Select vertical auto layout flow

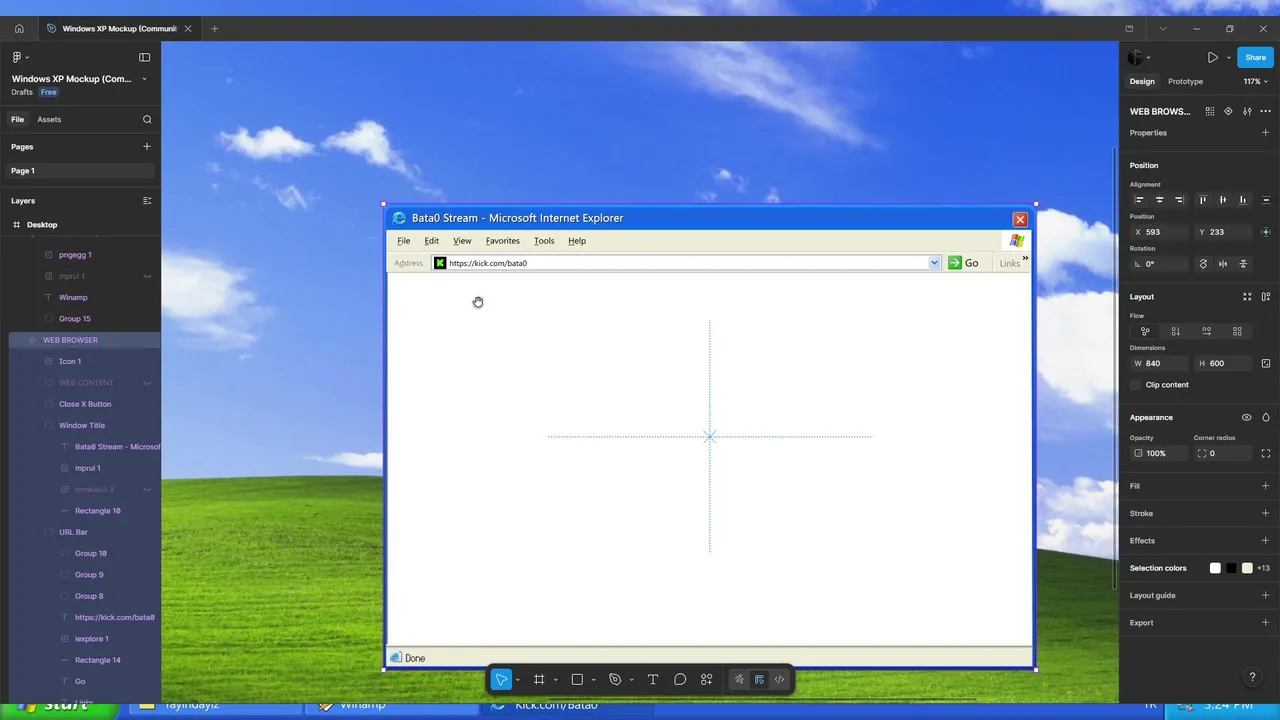click(1175, 331)
